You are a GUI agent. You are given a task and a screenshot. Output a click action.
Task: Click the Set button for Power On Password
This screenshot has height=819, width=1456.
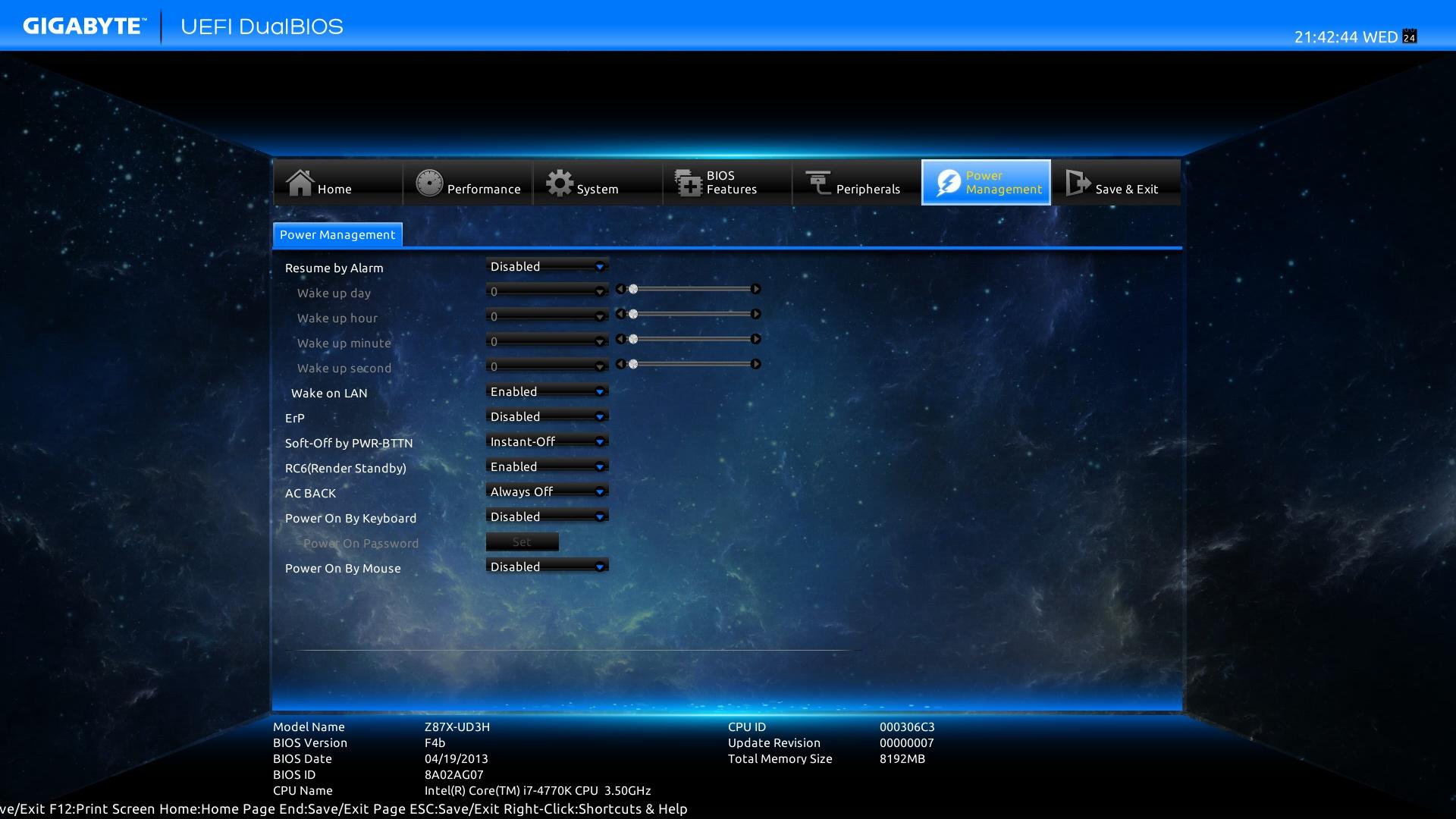pyautogui.click(x=522, y=541)
